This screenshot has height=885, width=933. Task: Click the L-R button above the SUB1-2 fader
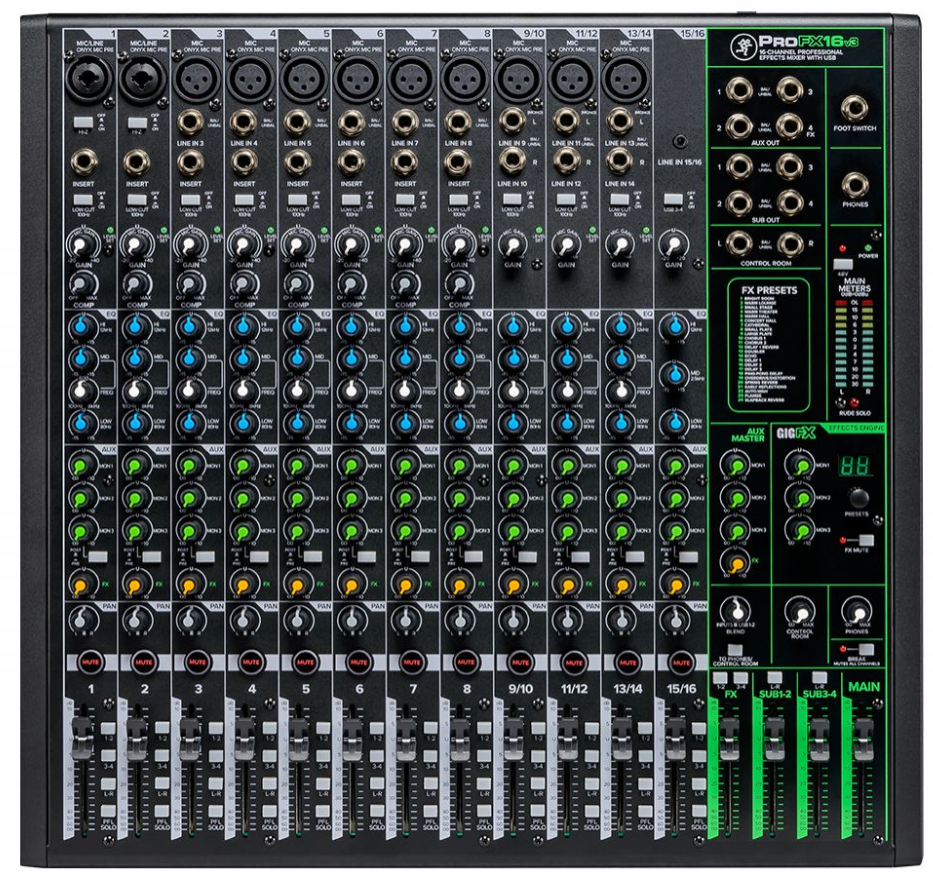point(774,677)
